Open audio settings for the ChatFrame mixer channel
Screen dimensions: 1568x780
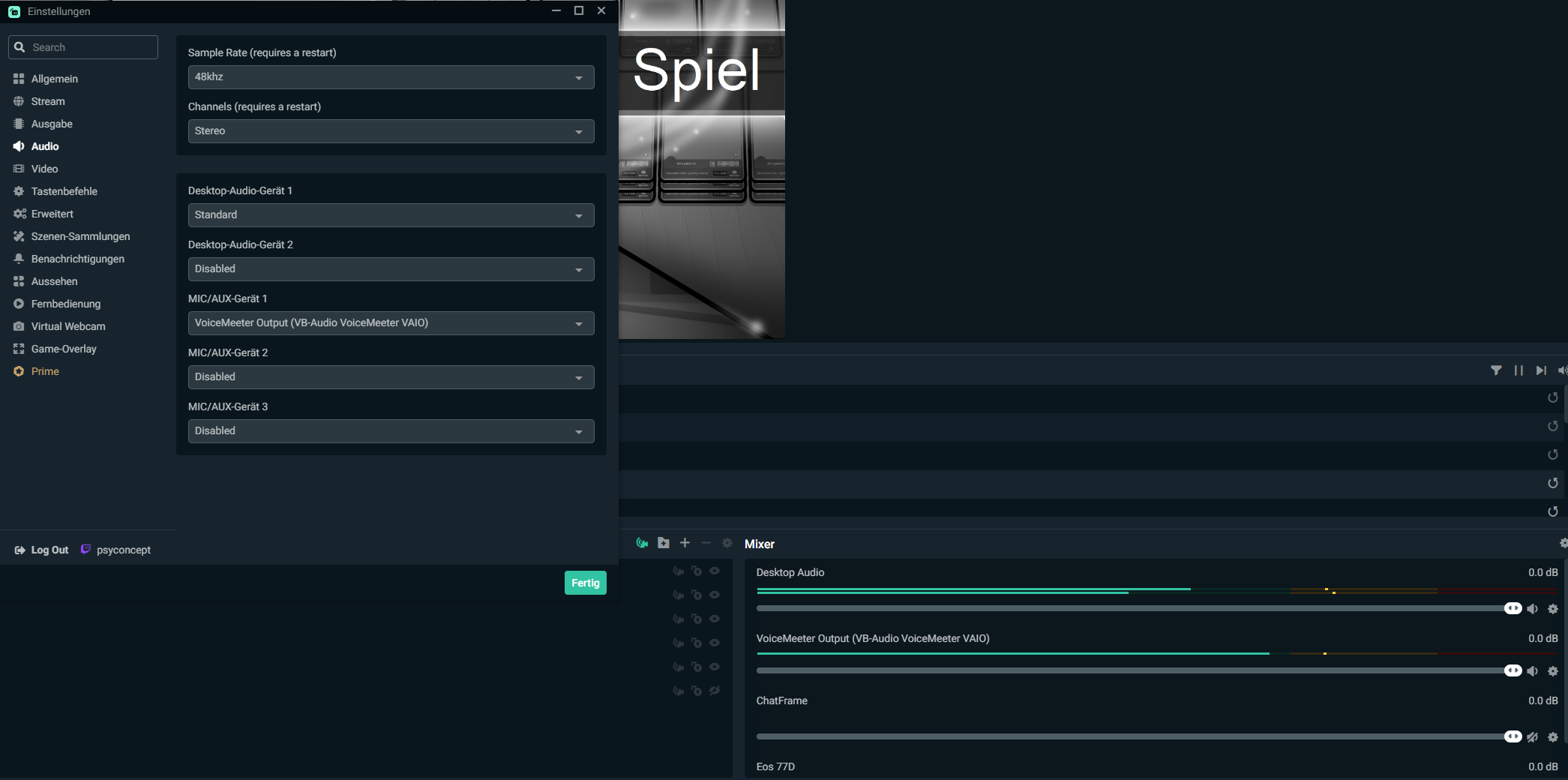pos(1552,736)
